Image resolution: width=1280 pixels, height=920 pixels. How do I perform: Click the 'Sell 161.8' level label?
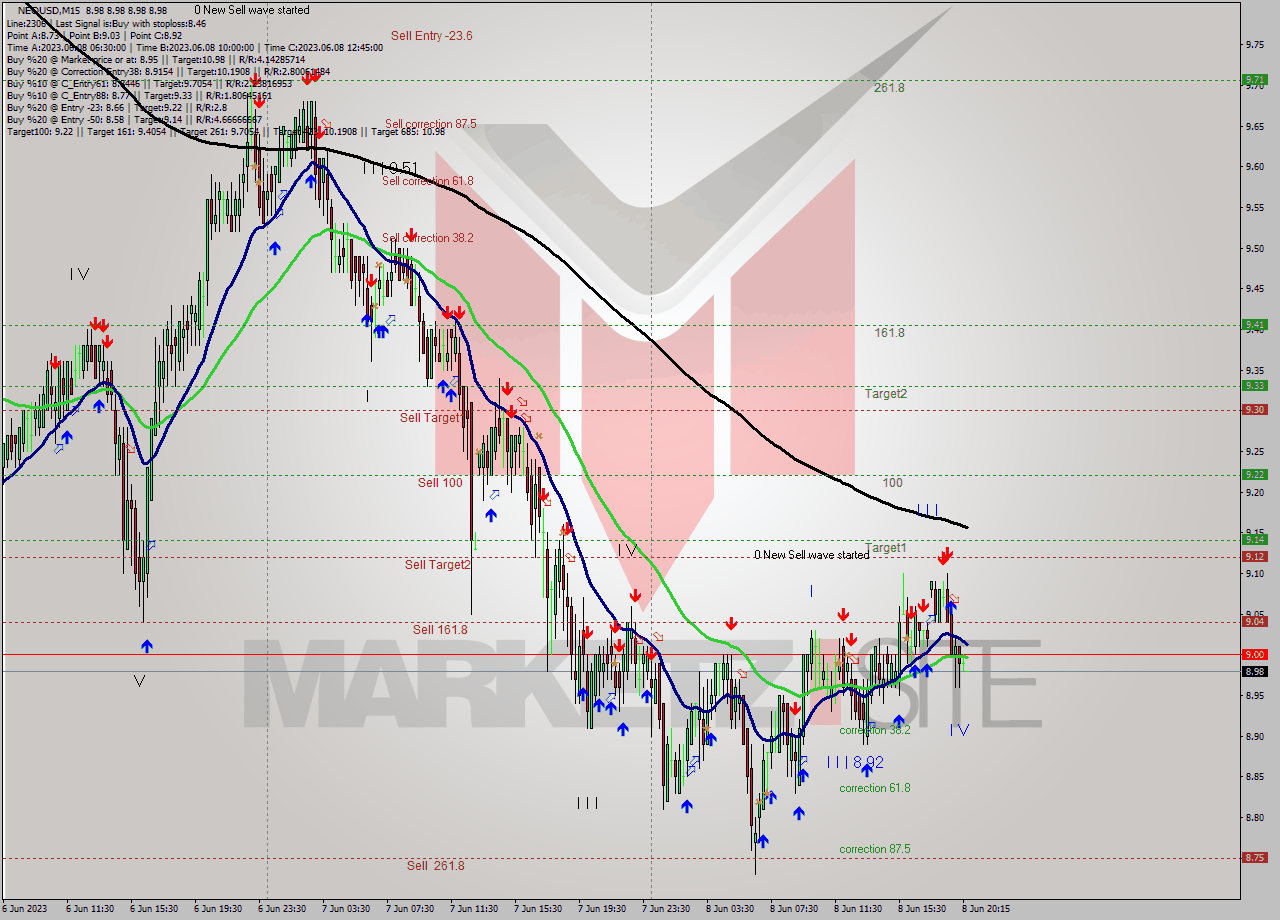pos(440,629)
